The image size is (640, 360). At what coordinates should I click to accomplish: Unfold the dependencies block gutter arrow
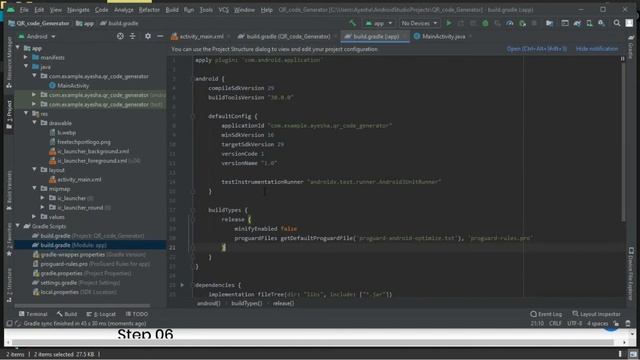(x=182, y=285)
